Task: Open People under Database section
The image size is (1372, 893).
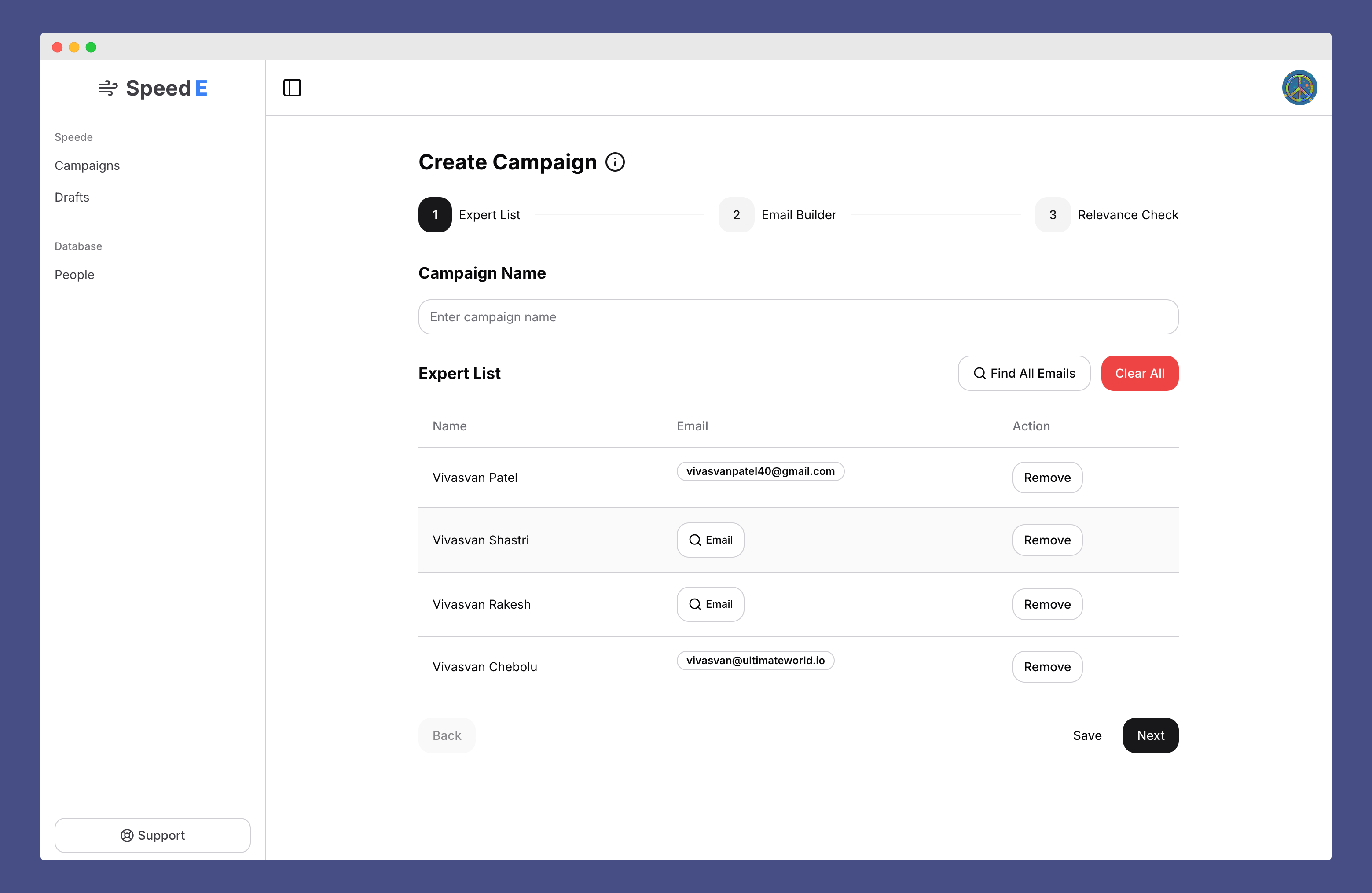Action: (x=74, y=275)
